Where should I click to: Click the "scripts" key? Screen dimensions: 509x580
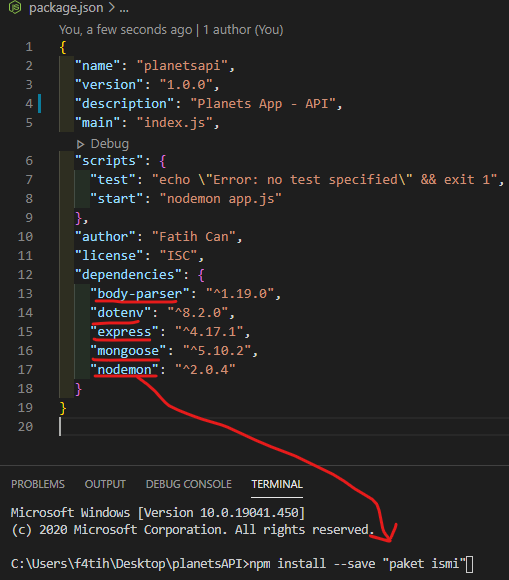click(x=109, y=161)
